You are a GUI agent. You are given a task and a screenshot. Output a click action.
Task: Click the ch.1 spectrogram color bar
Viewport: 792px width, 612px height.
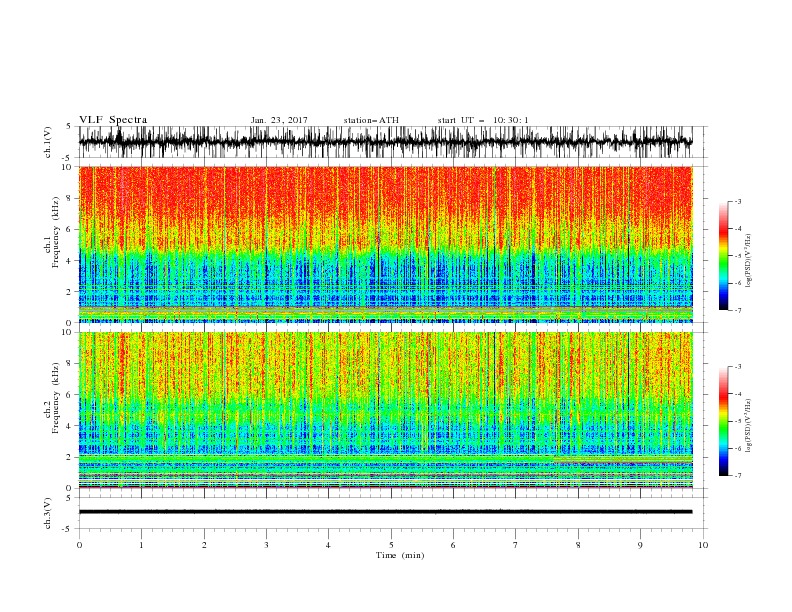(x=723, y=256)
